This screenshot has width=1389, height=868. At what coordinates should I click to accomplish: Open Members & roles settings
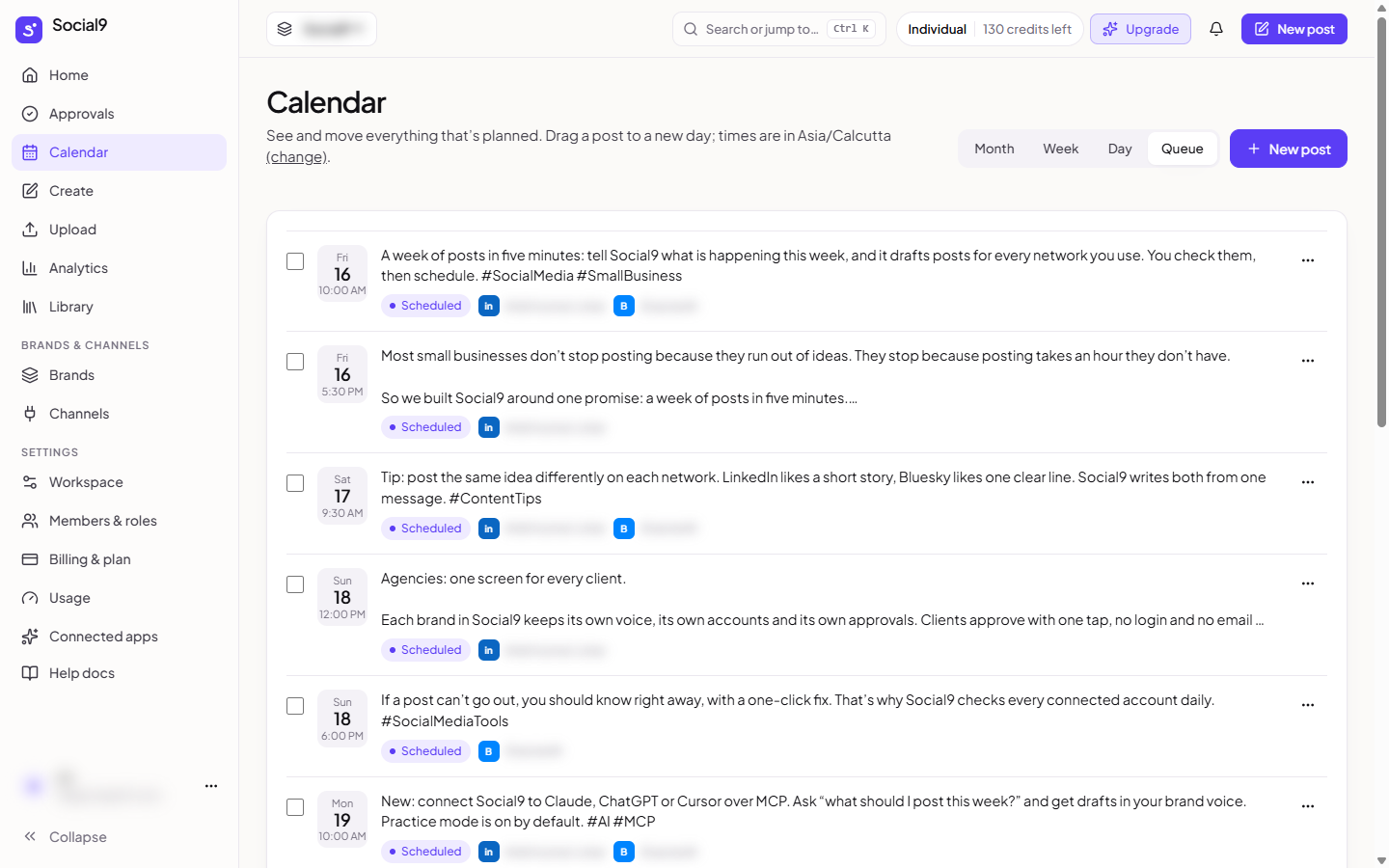tap(119, 521)
